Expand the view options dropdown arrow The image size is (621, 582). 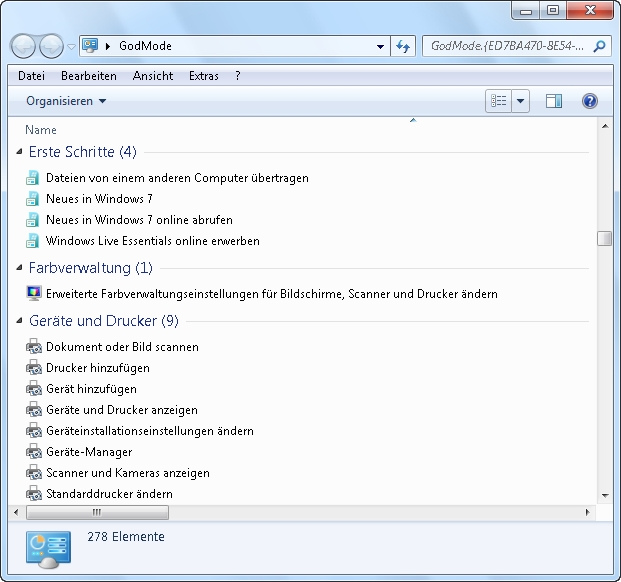521,101
